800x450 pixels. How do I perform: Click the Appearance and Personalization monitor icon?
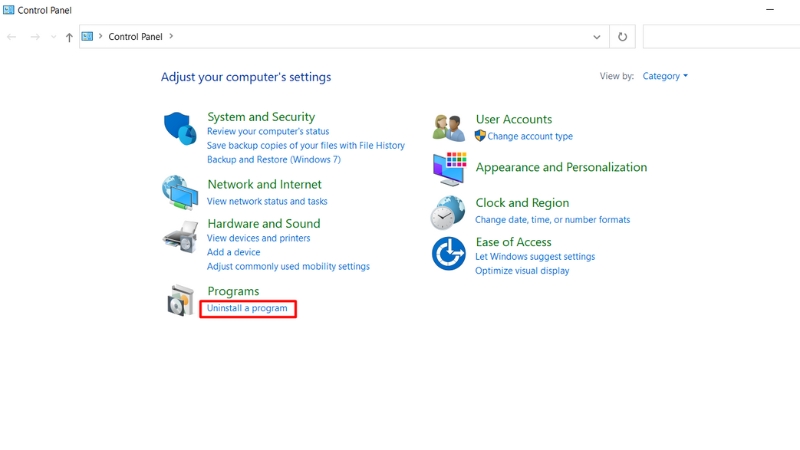coord(449,169)
